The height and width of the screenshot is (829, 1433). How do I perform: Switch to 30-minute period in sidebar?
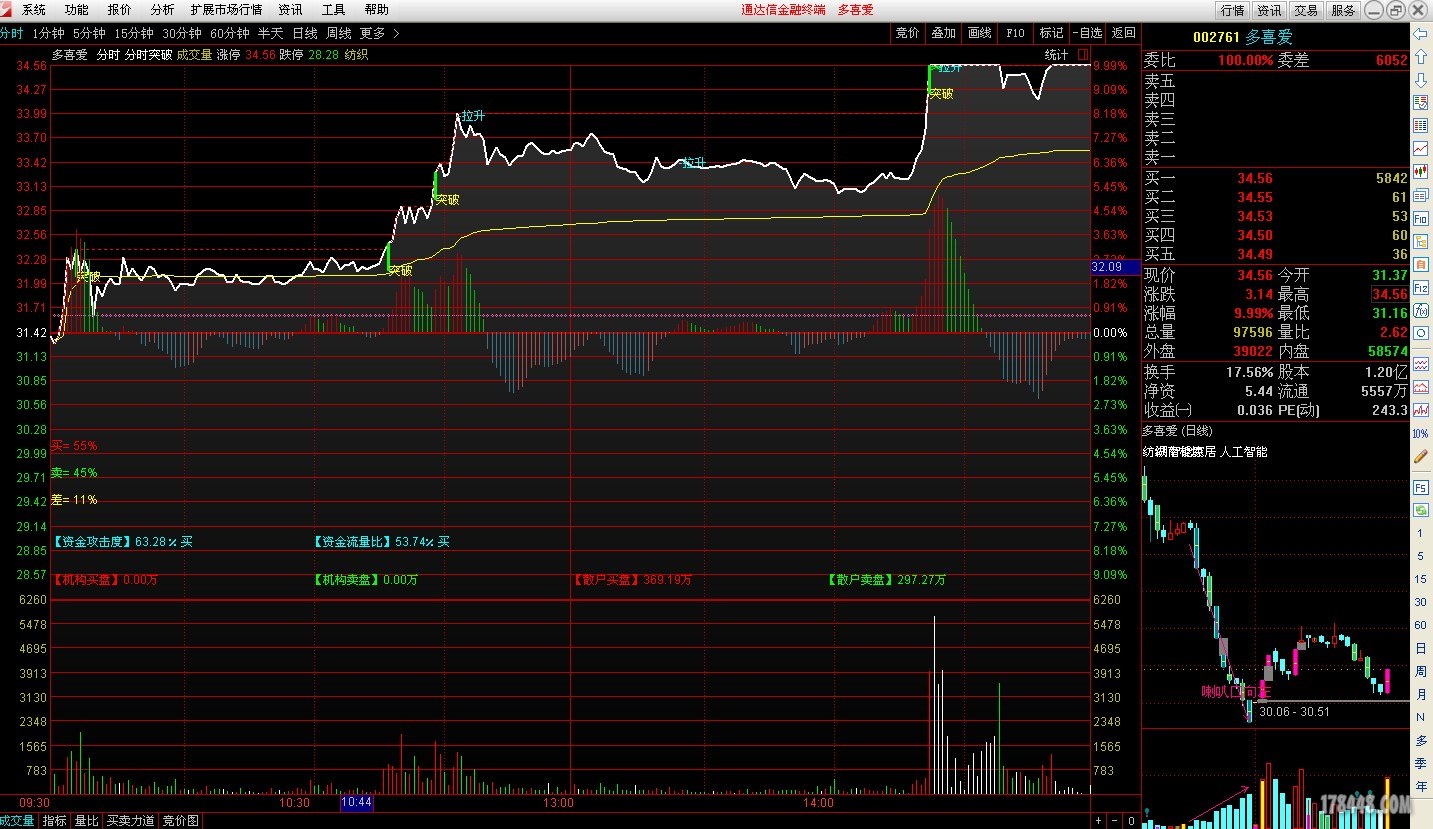[x=1420, y=602]
